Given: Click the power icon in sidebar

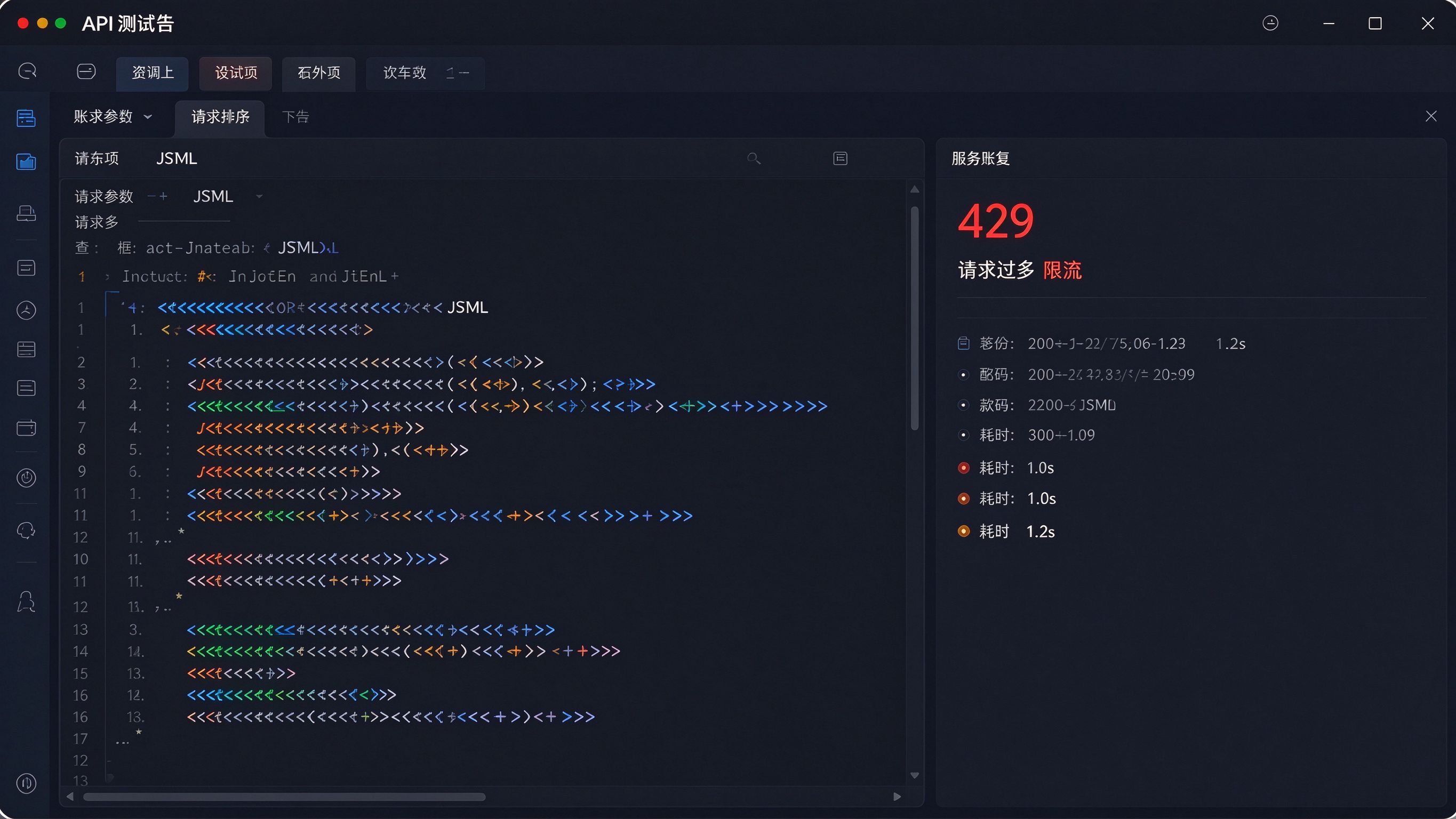Looking at the screenshot, I should pyautogui.click(x=26, y=478).
